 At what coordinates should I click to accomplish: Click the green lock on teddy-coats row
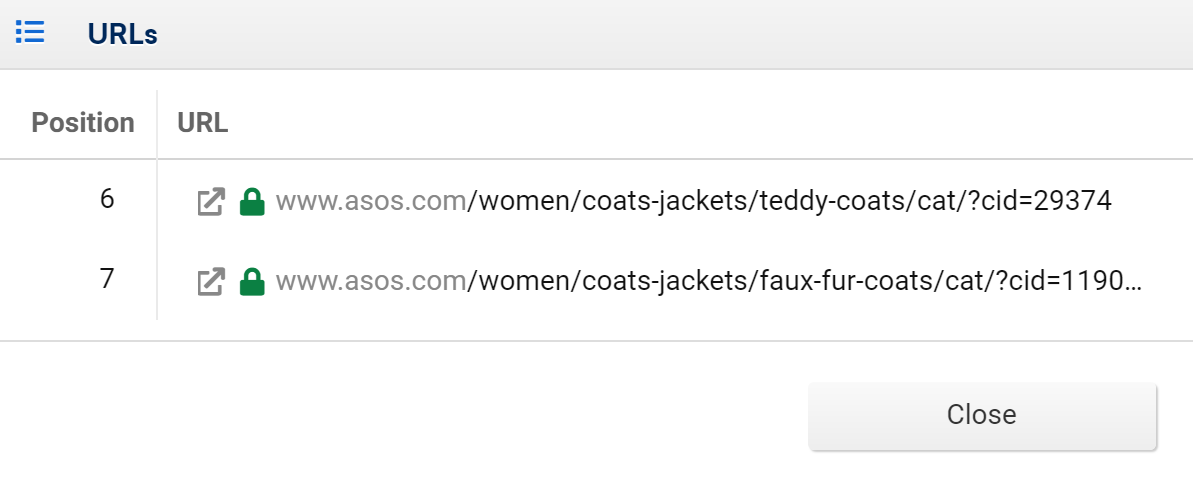tap(252, 202)
